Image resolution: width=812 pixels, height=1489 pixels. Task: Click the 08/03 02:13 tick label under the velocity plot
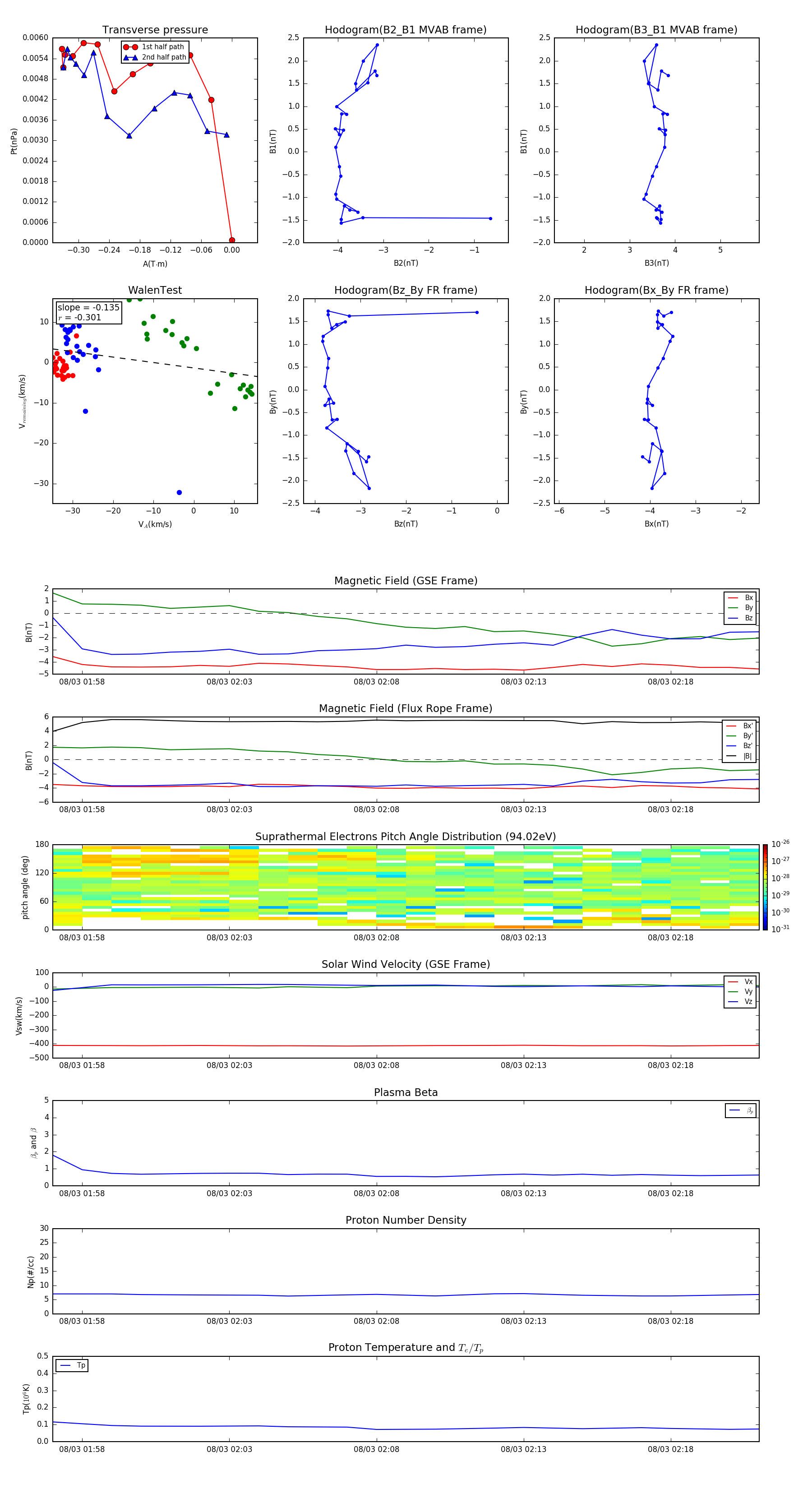[524, 1065]
